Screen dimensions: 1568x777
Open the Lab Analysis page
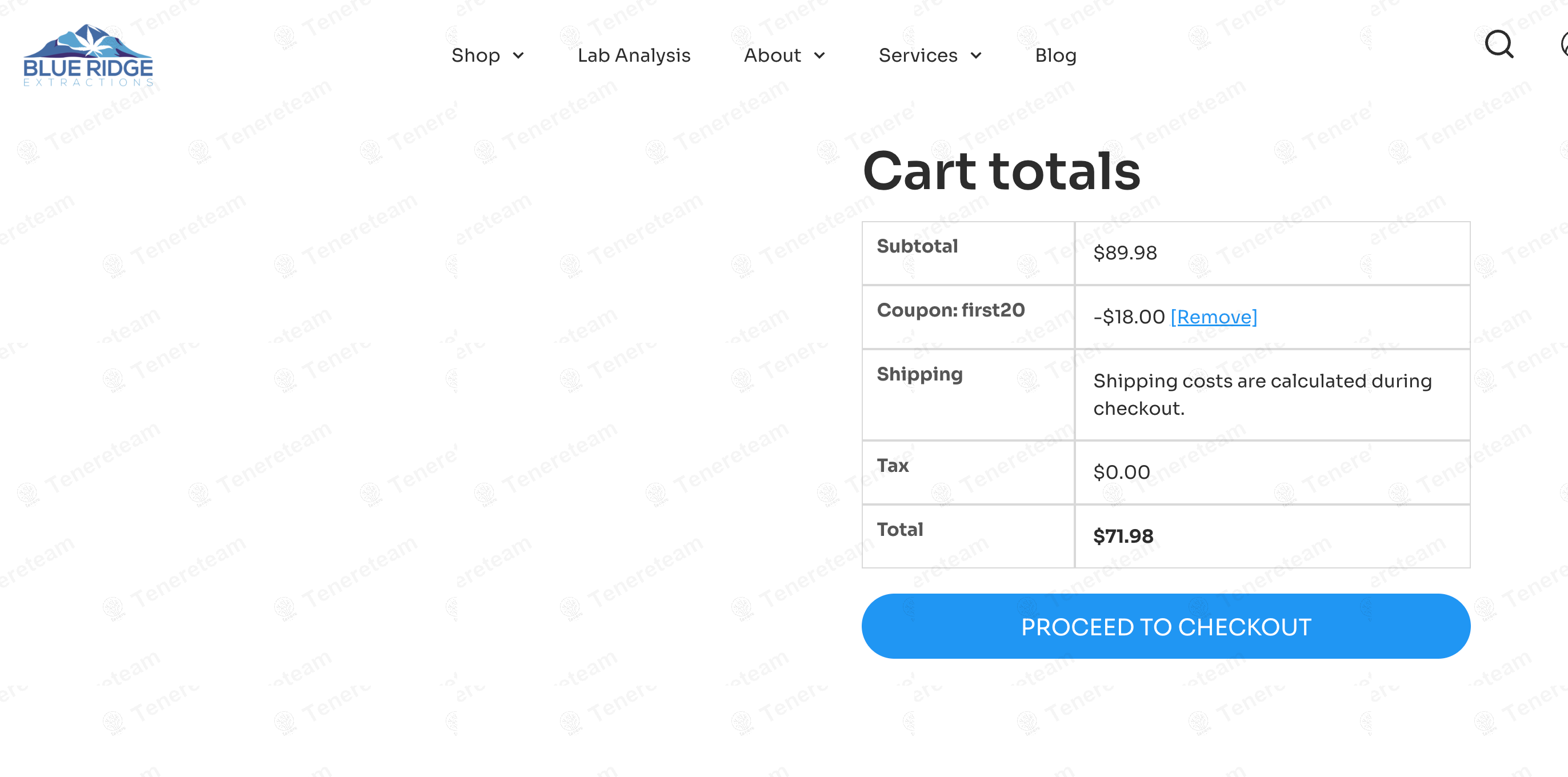pos(634,55)
